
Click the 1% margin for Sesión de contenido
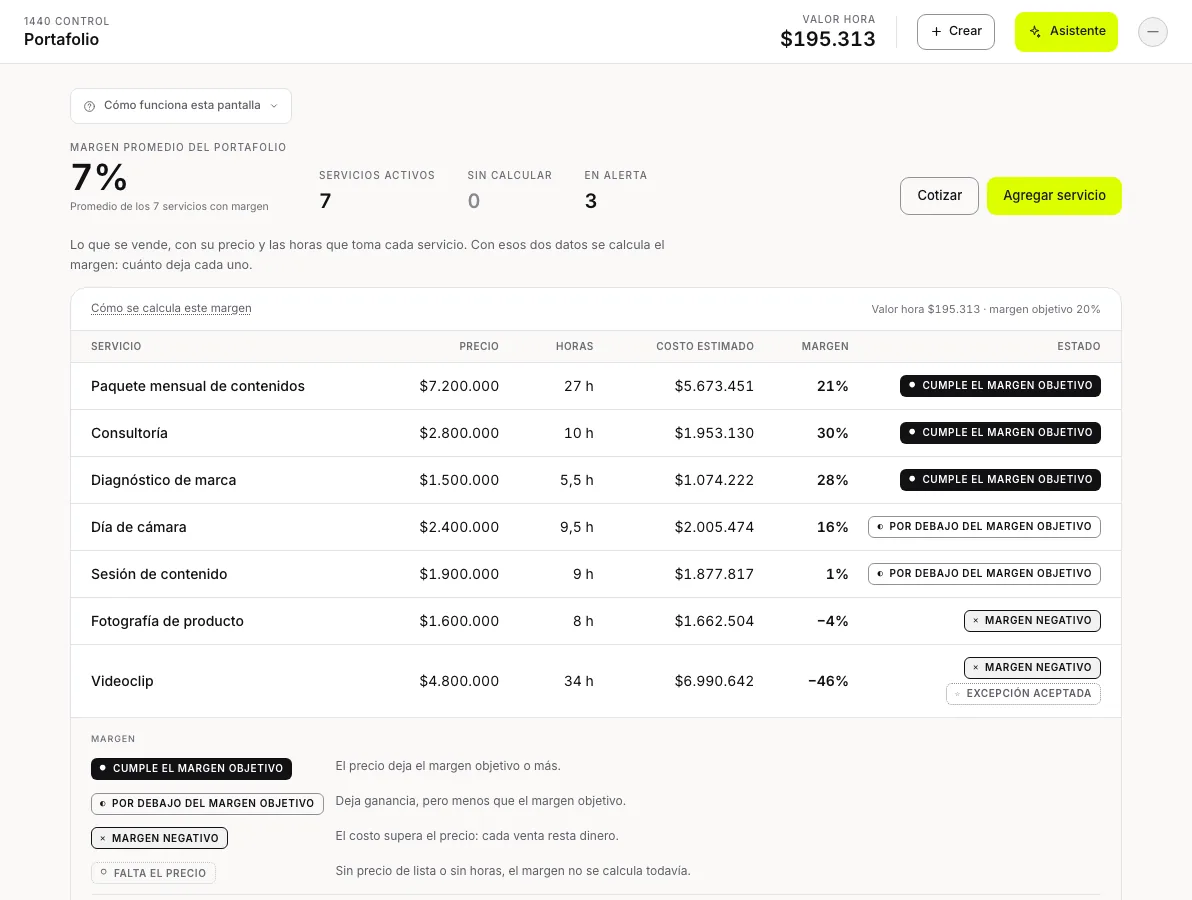coord(837,575)
